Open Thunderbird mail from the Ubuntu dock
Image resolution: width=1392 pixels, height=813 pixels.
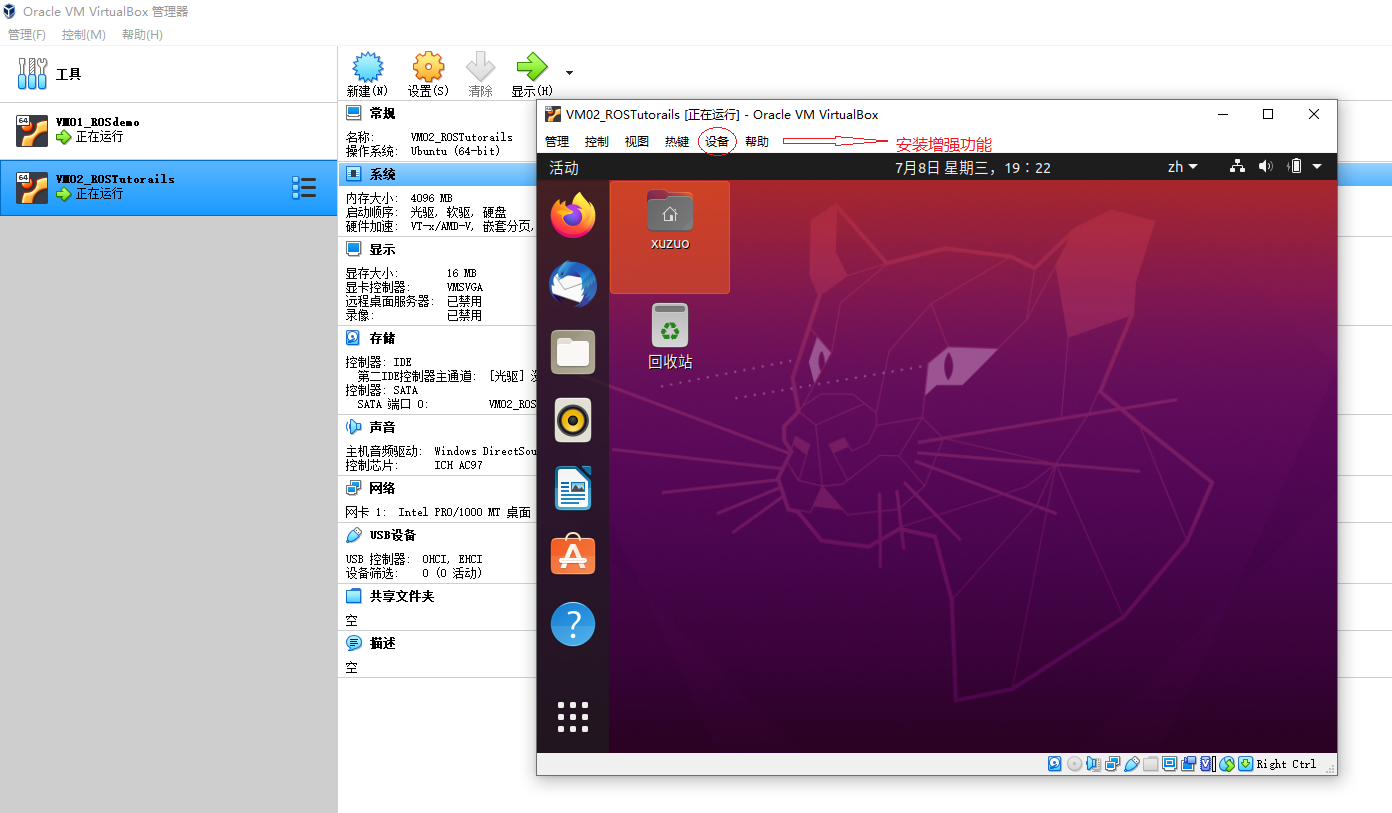pyautogui.click(x=572, y=284)
